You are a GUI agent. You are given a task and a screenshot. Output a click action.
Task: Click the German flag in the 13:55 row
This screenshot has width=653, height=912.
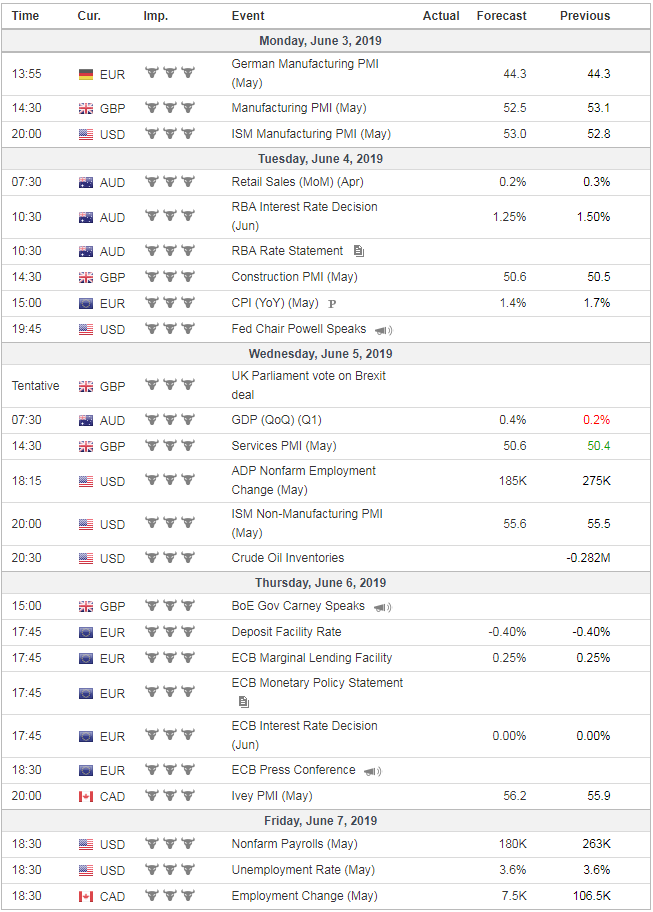tap(86, 74)
